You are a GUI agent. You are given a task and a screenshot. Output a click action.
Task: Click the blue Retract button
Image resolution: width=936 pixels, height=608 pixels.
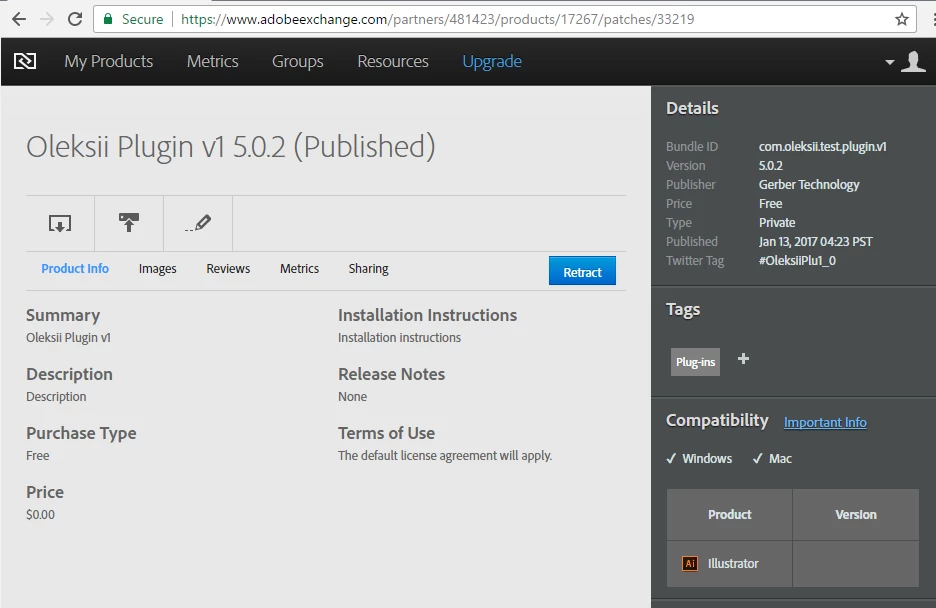(x=582, y=271)
